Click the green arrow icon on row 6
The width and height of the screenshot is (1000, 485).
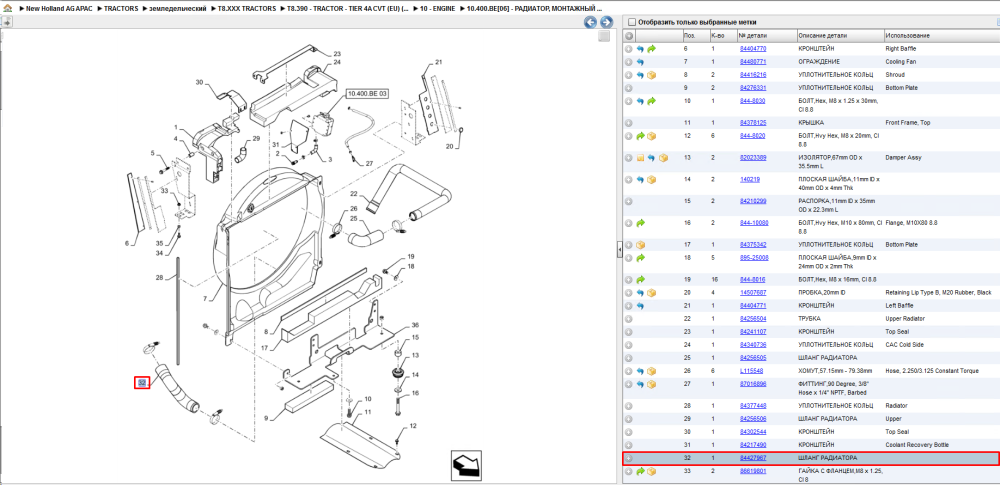click(x=651, y=48)
